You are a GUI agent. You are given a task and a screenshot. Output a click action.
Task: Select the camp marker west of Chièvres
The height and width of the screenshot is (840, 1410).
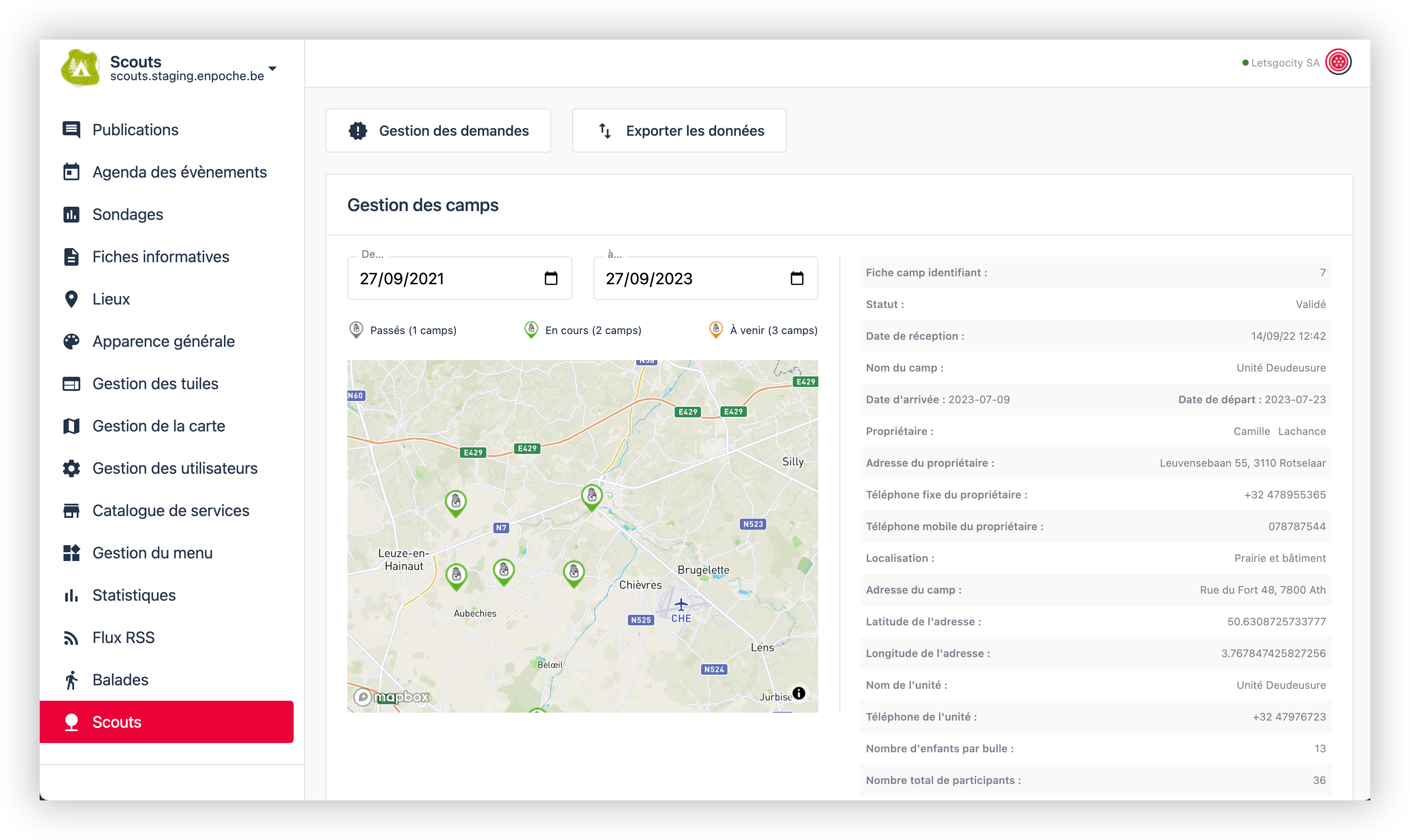(574, 573)
